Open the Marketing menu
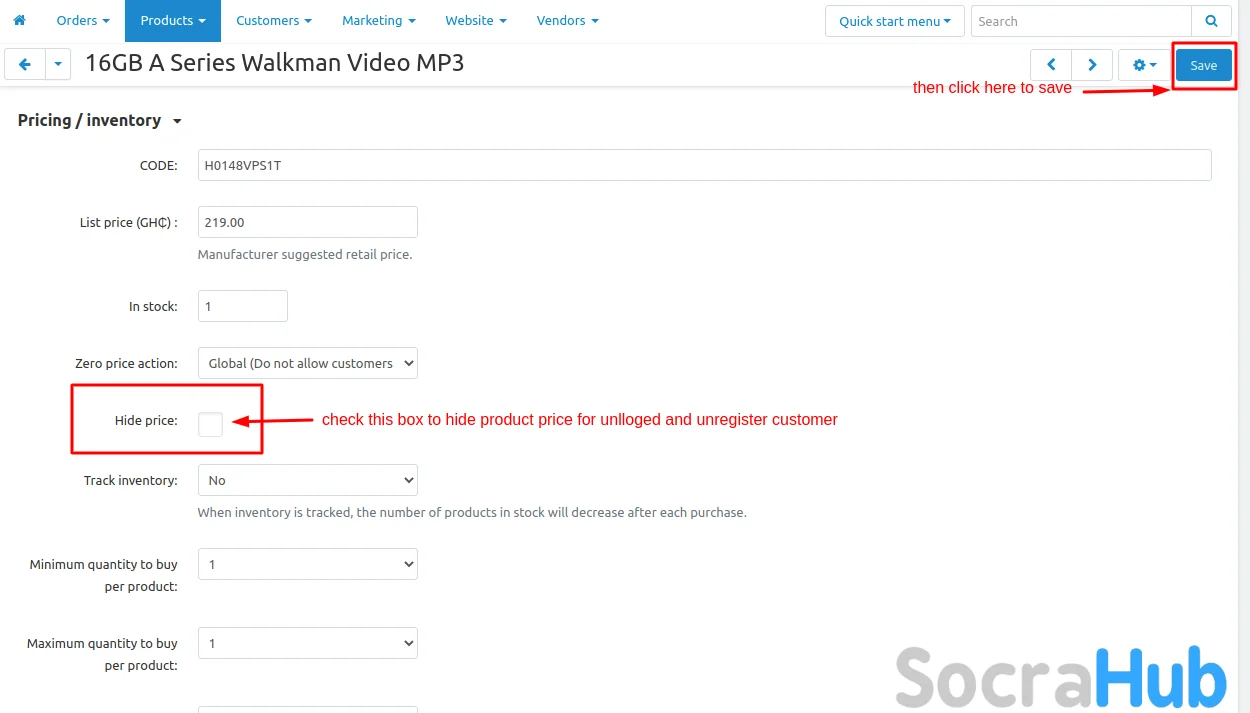Screen dimensions: 1250x713 click(x=378, y=20)
